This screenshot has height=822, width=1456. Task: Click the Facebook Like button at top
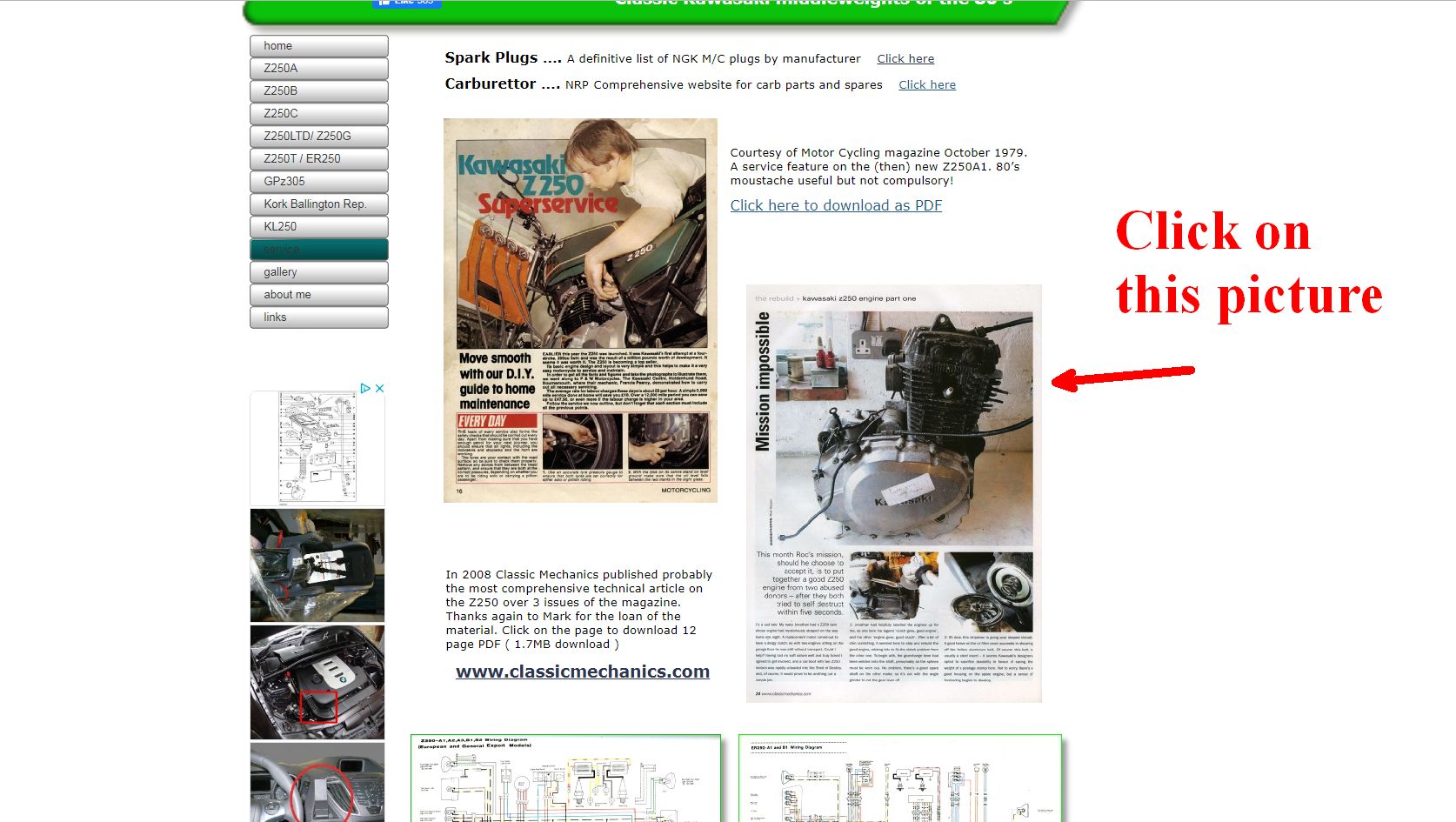pyautogui.click(x=406, y=3)
